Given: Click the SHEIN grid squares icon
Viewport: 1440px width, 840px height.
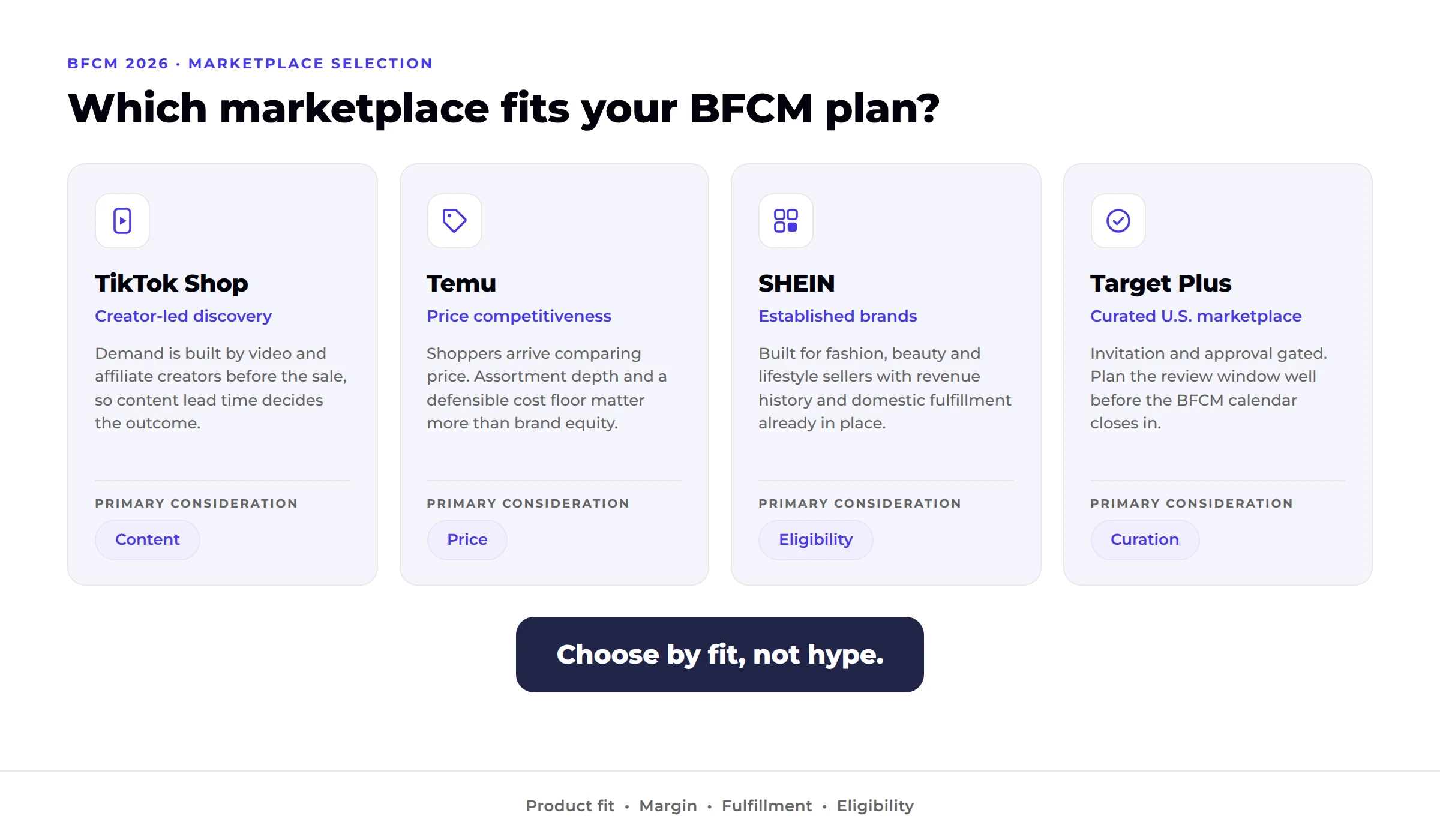Looking at the screenshot, I should (785, 221).
